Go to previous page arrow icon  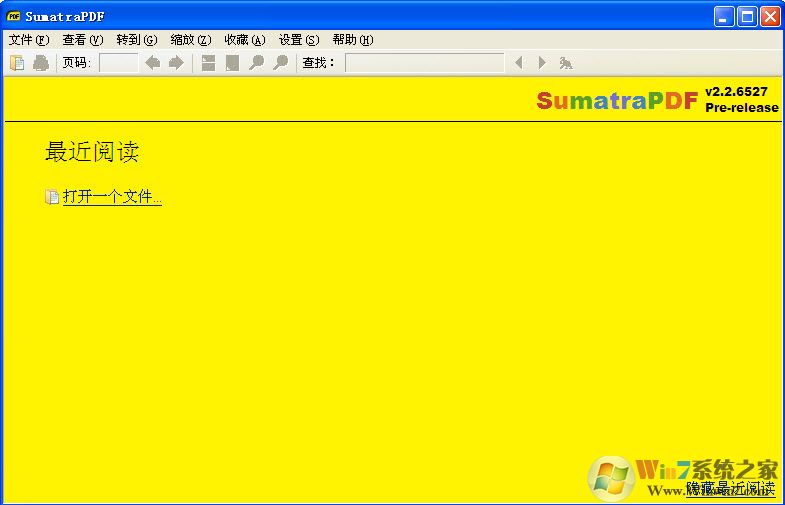[152, 63]
